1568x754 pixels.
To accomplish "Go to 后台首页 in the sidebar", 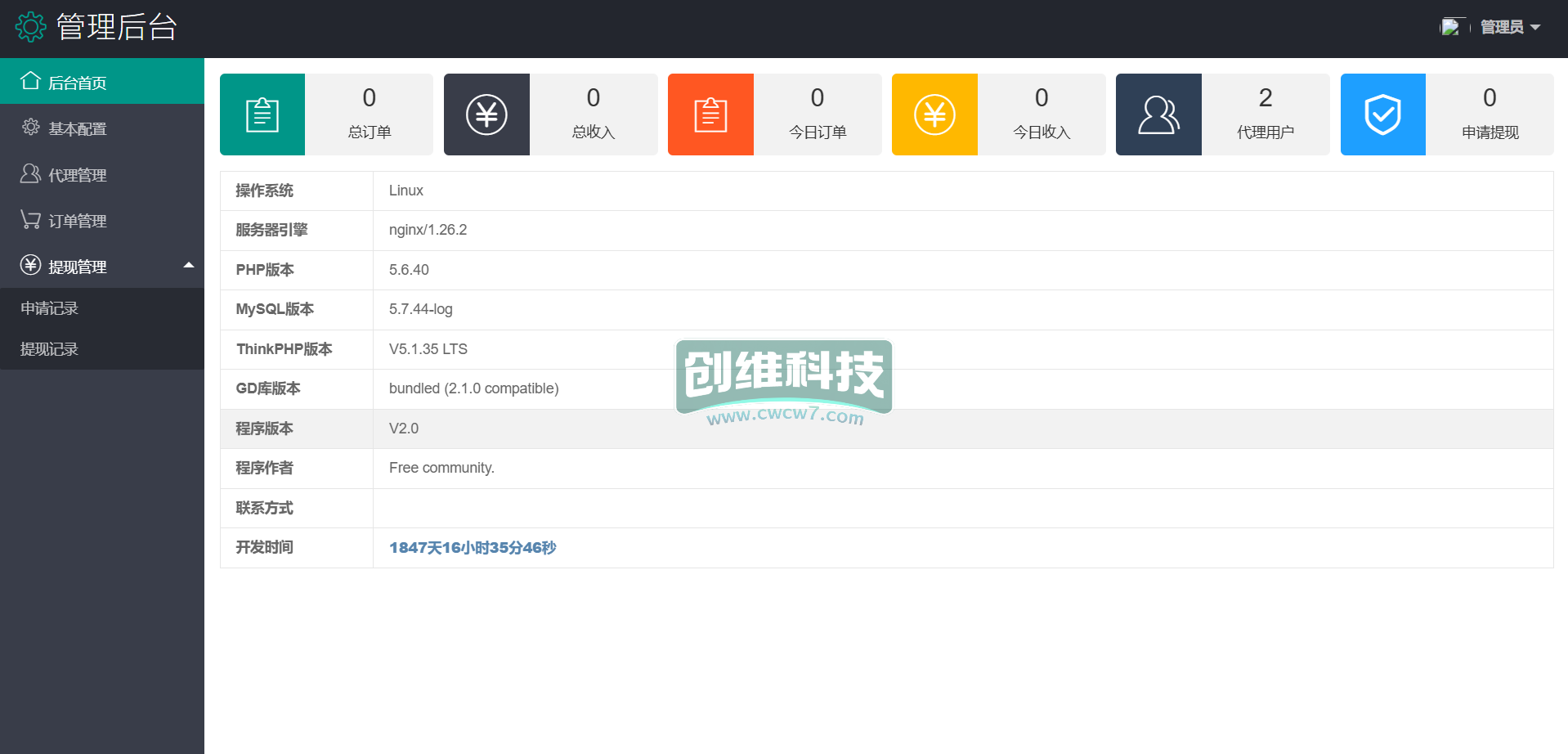I will click(77, 83).
